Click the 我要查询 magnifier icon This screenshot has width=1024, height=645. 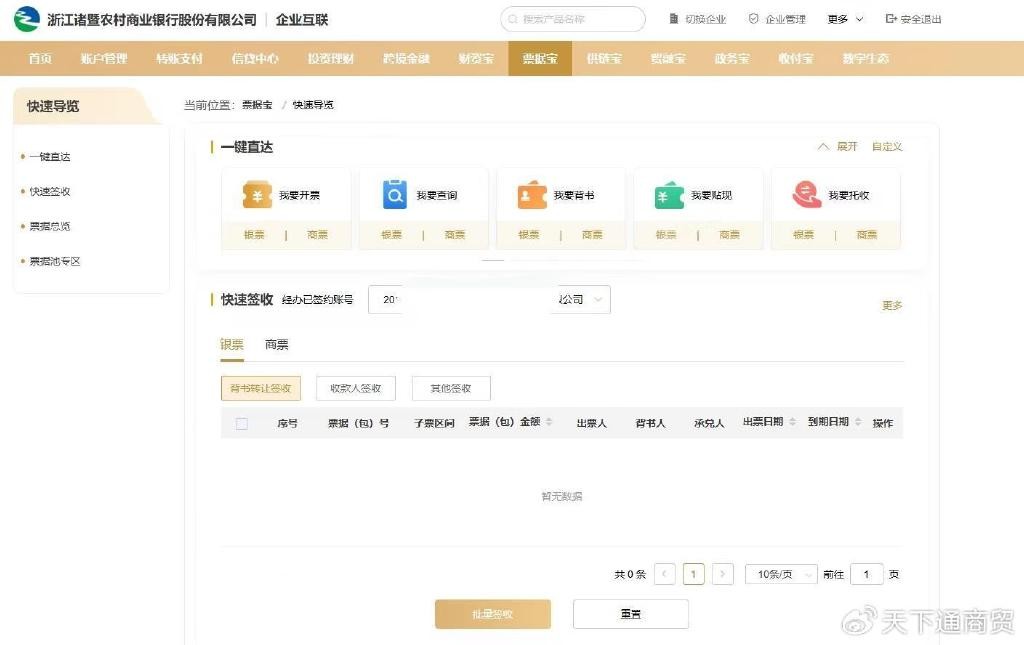pos(395,195)
